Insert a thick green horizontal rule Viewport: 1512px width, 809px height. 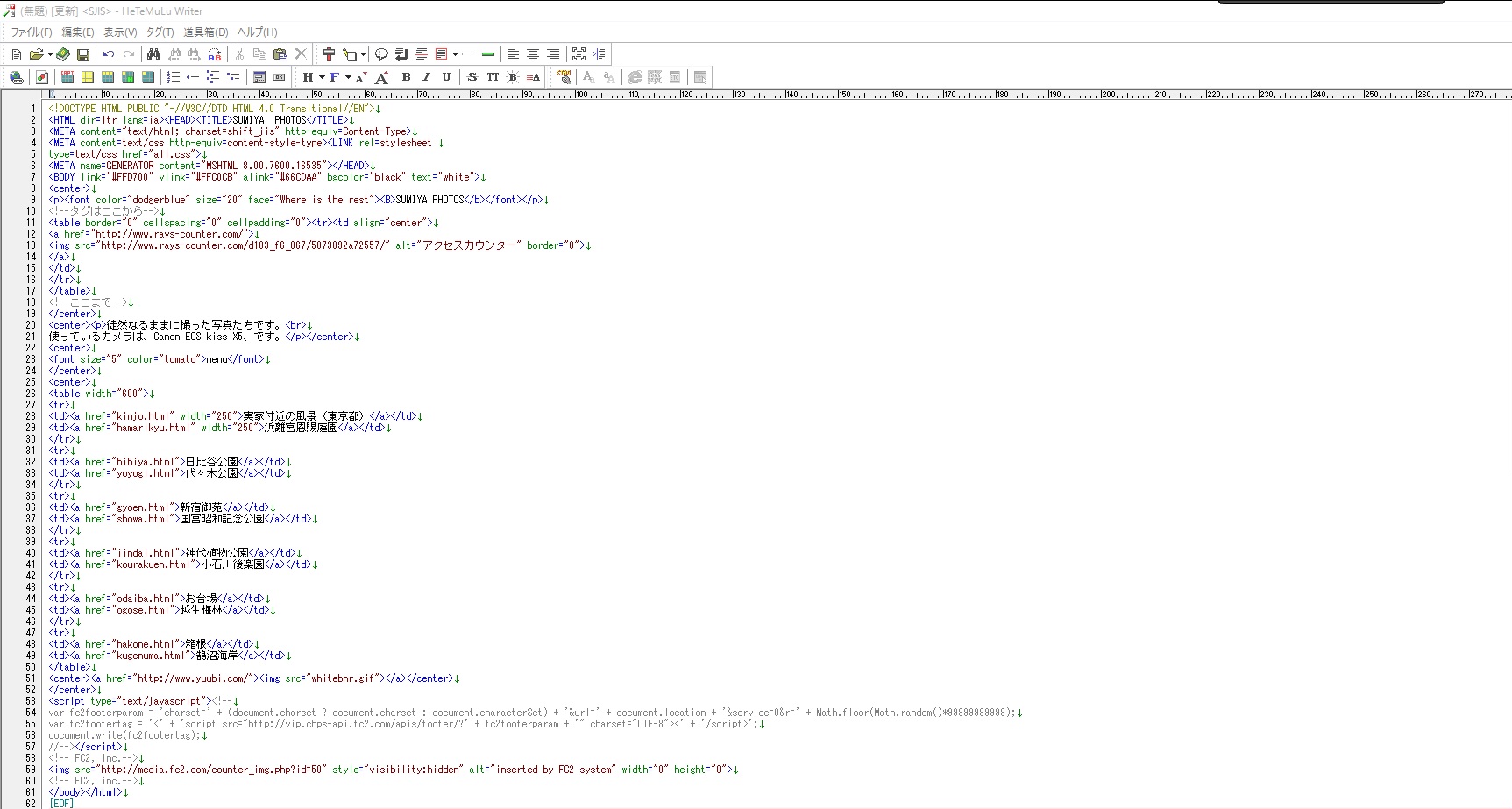point(488,54)
